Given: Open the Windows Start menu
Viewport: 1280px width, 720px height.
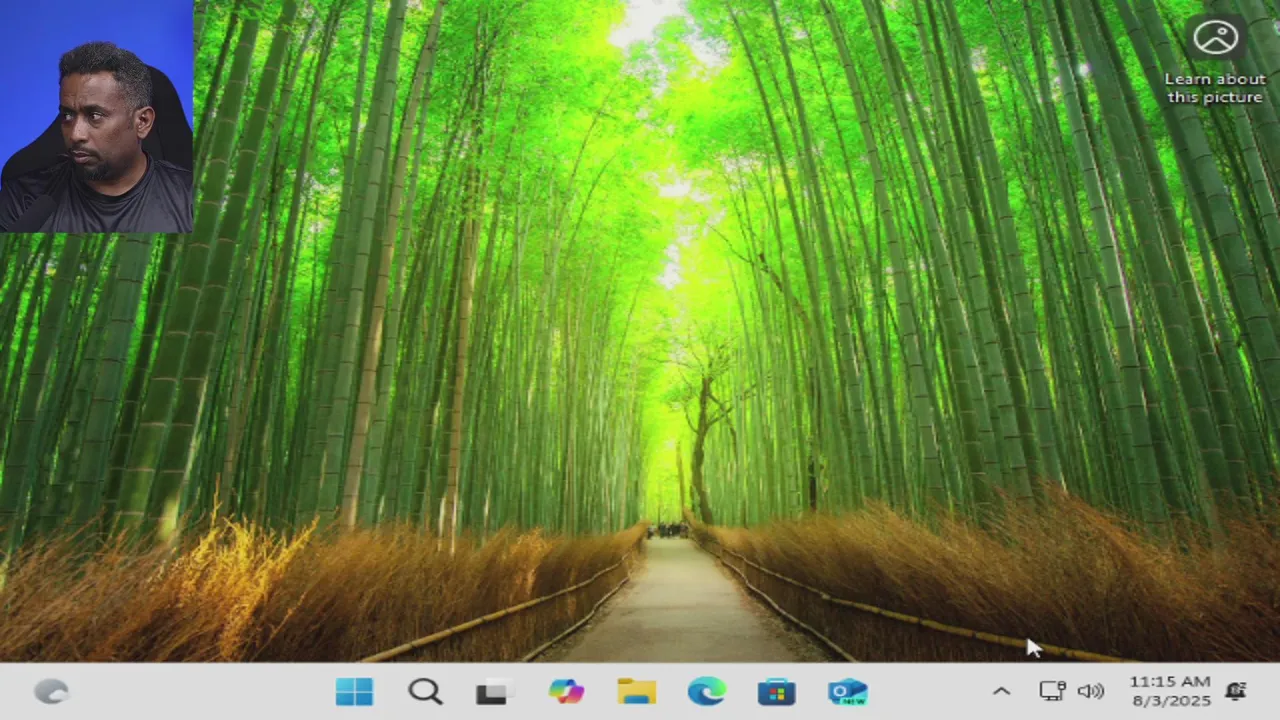Looking at the screenshot, I should (354, 692).
